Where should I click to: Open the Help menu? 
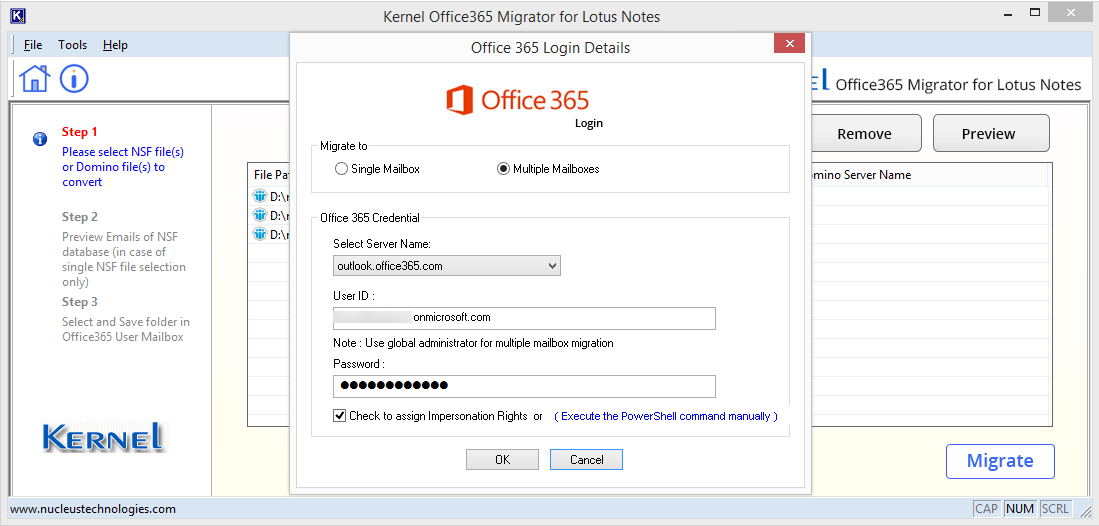(x=115, y=45)
